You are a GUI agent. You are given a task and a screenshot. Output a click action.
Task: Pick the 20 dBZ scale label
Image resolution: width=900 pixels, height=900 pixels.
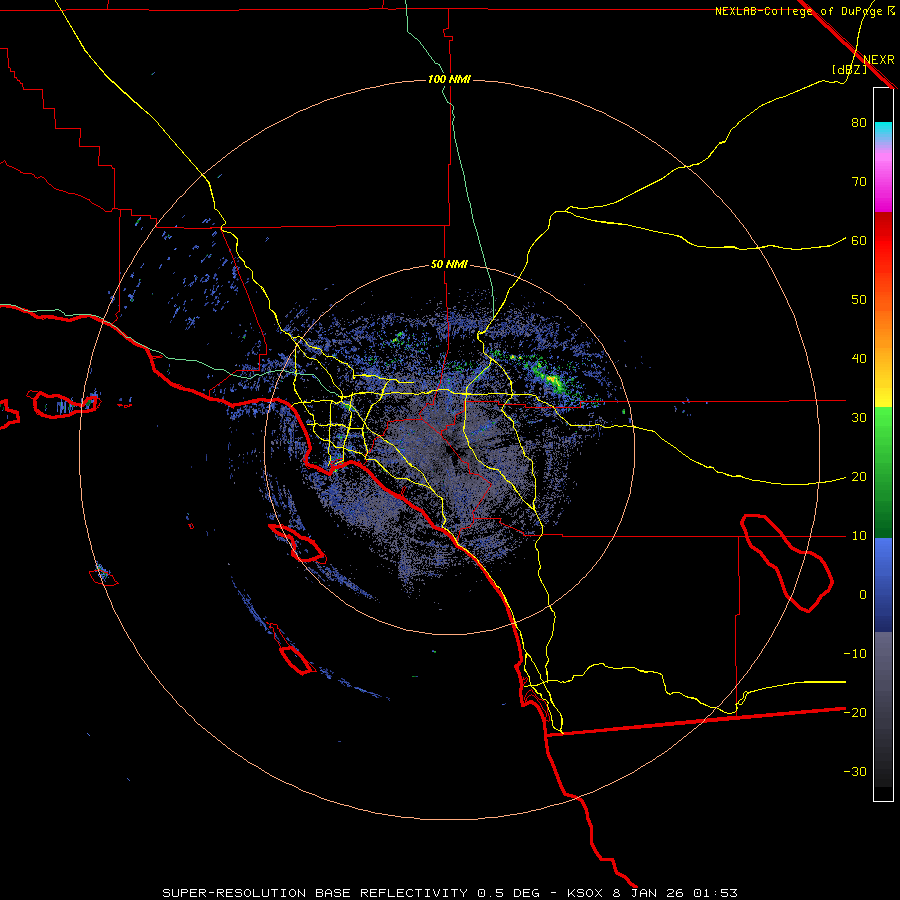pos(859,477)
